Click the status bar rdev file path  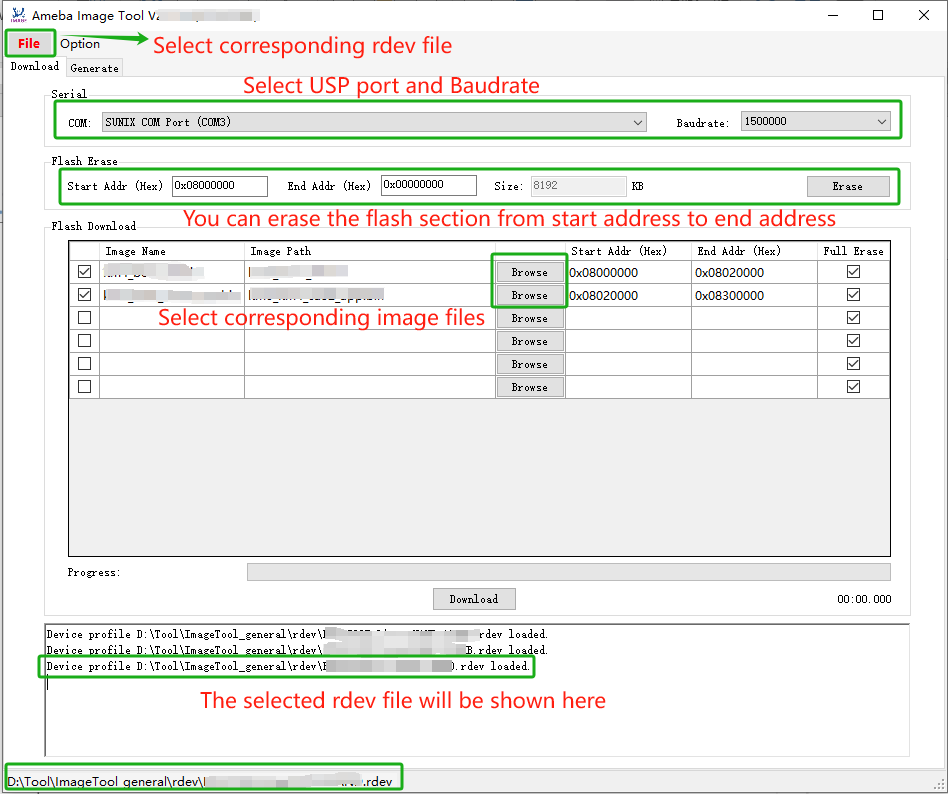click(200, 781)
